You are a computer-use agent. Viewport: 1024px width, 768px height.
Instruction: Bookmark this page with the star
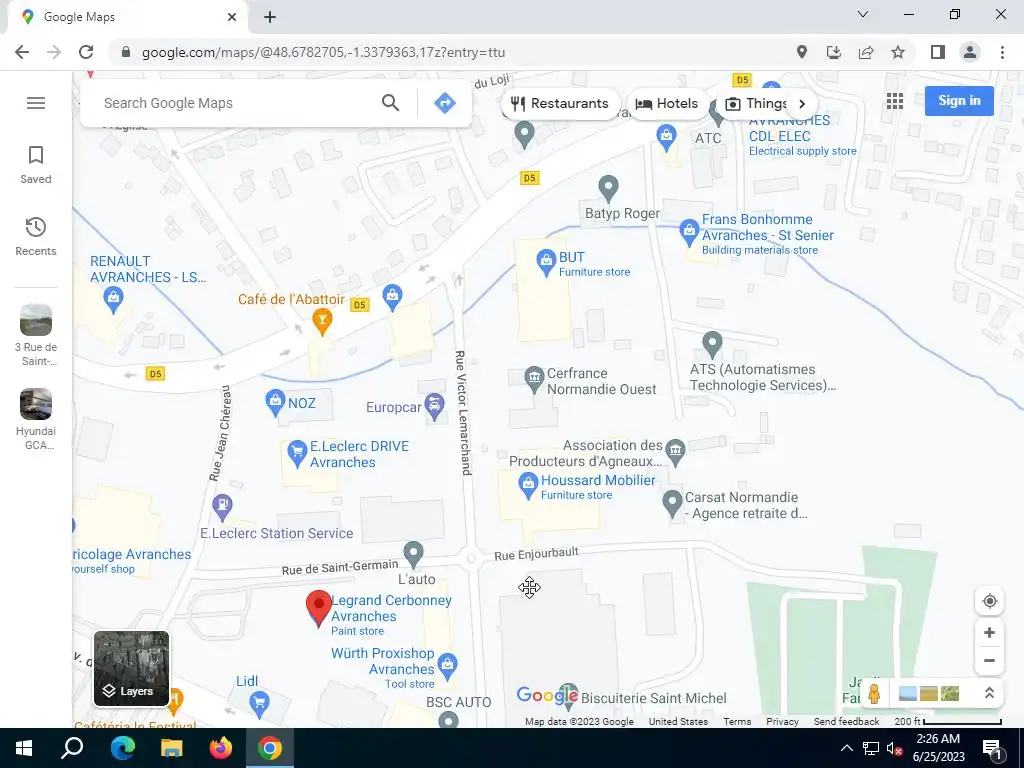898,52
